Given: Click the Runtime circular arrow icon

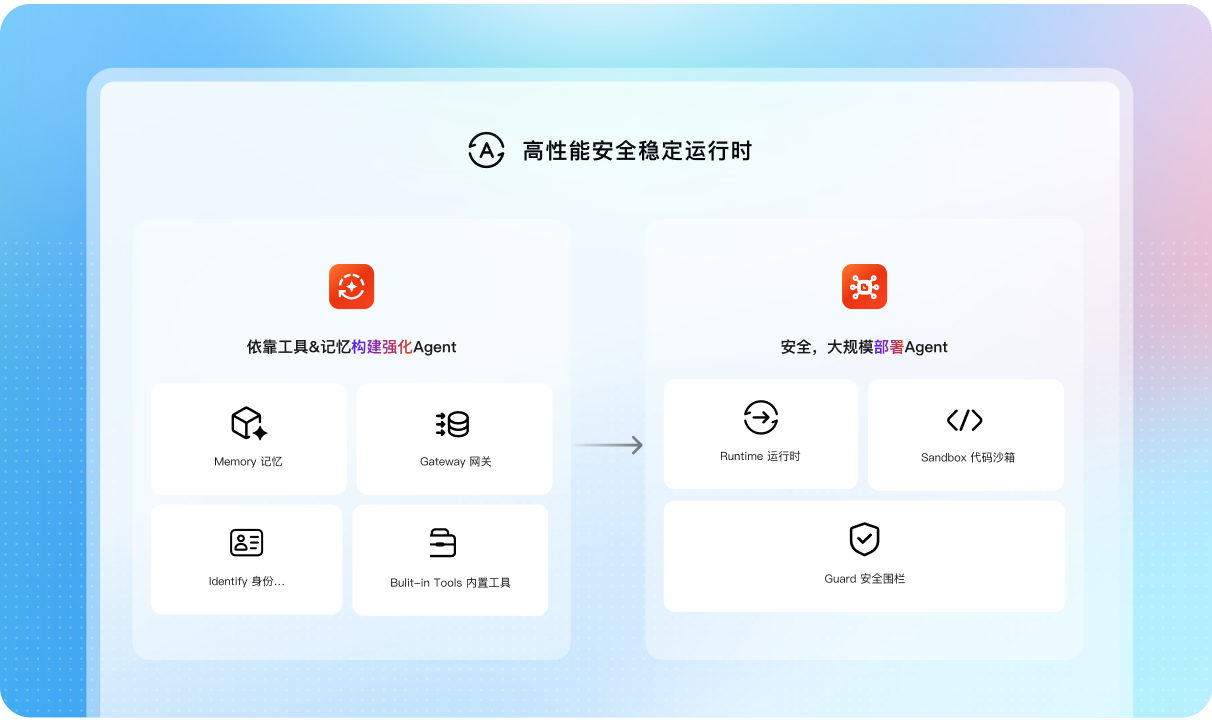Looking at the screenshot, I should tap(760, 417).
